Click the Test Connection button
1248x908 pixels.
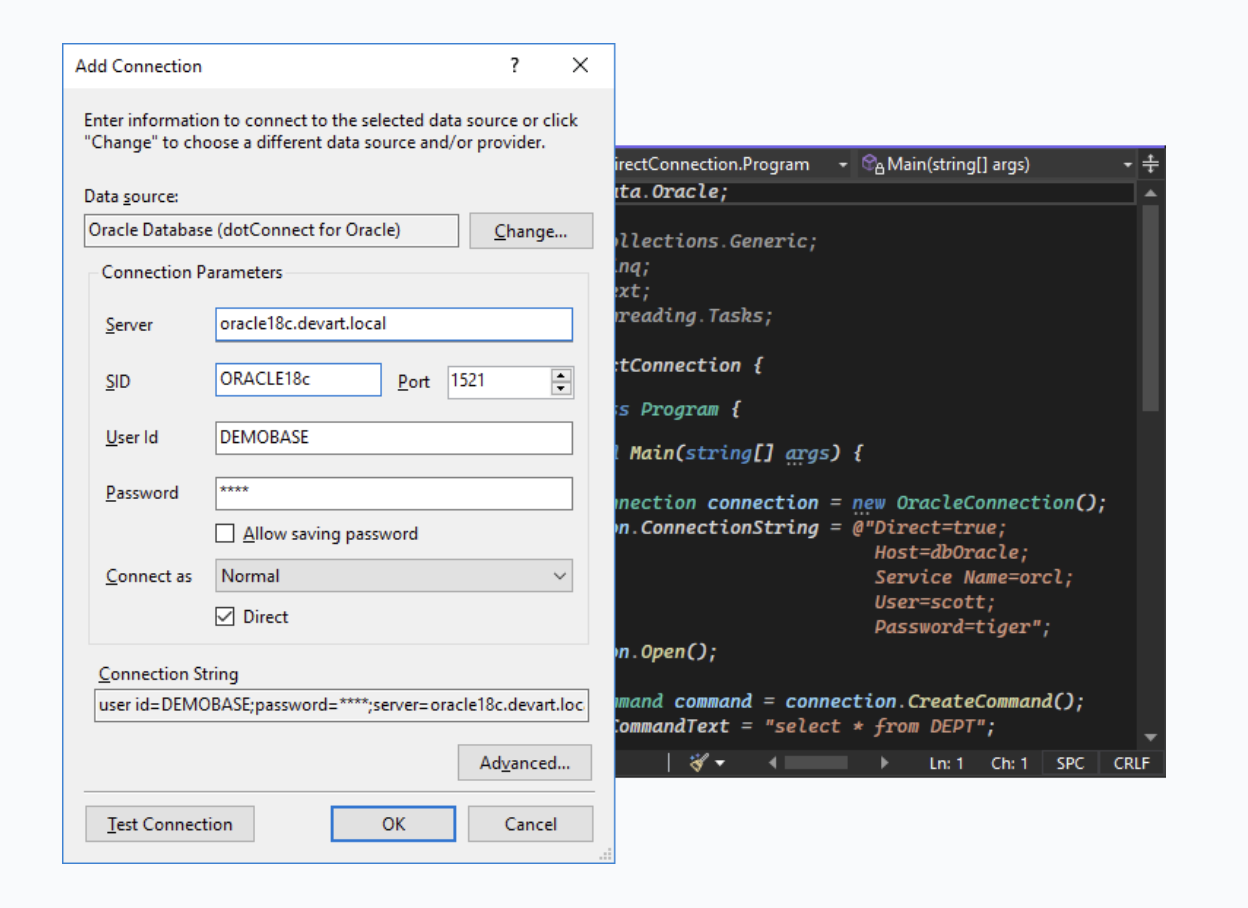point(169,824)
